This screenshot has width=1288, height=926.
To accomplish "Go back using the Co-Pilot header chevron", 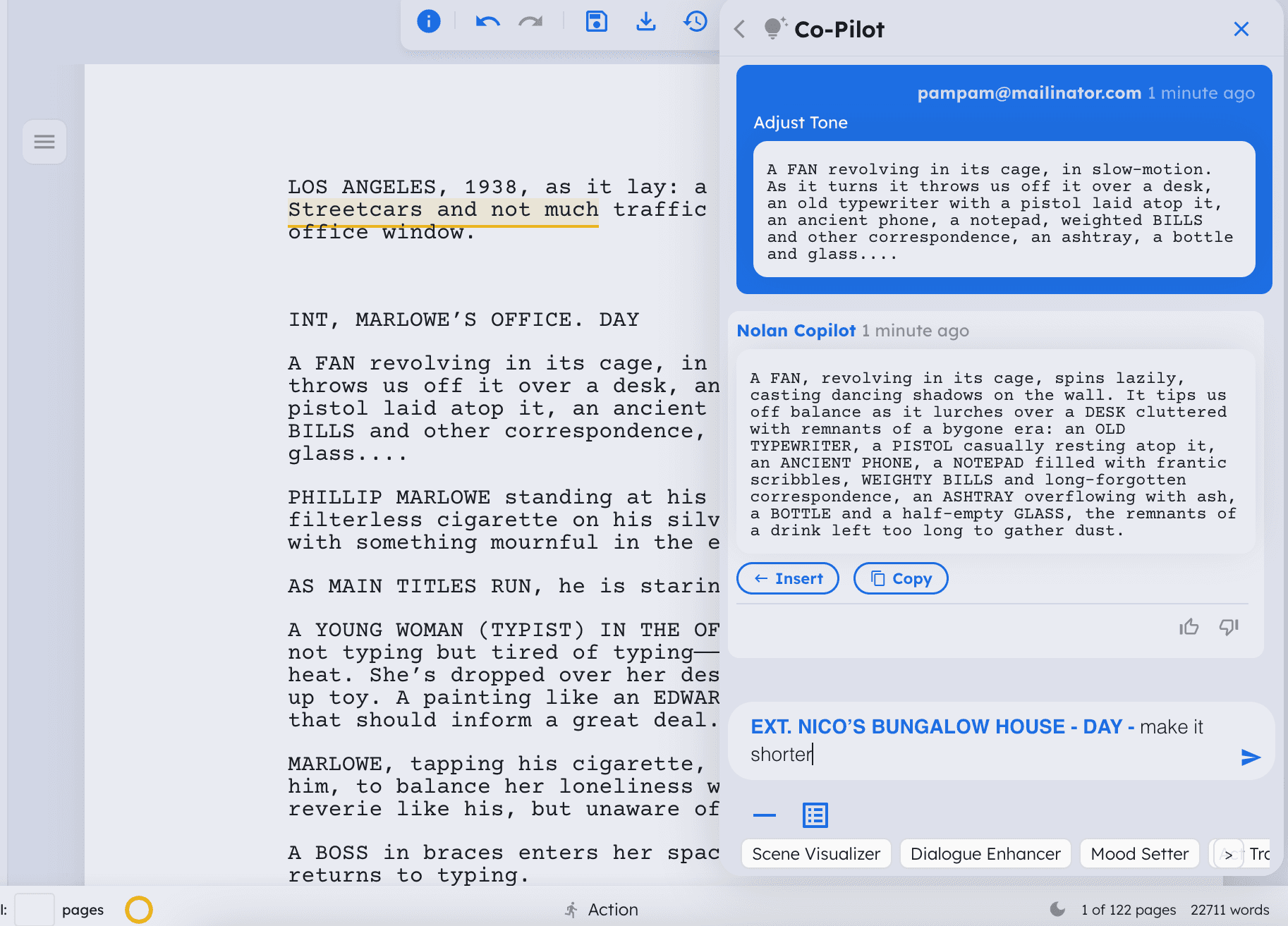I will pyautogui.click(x=740, y=29).
